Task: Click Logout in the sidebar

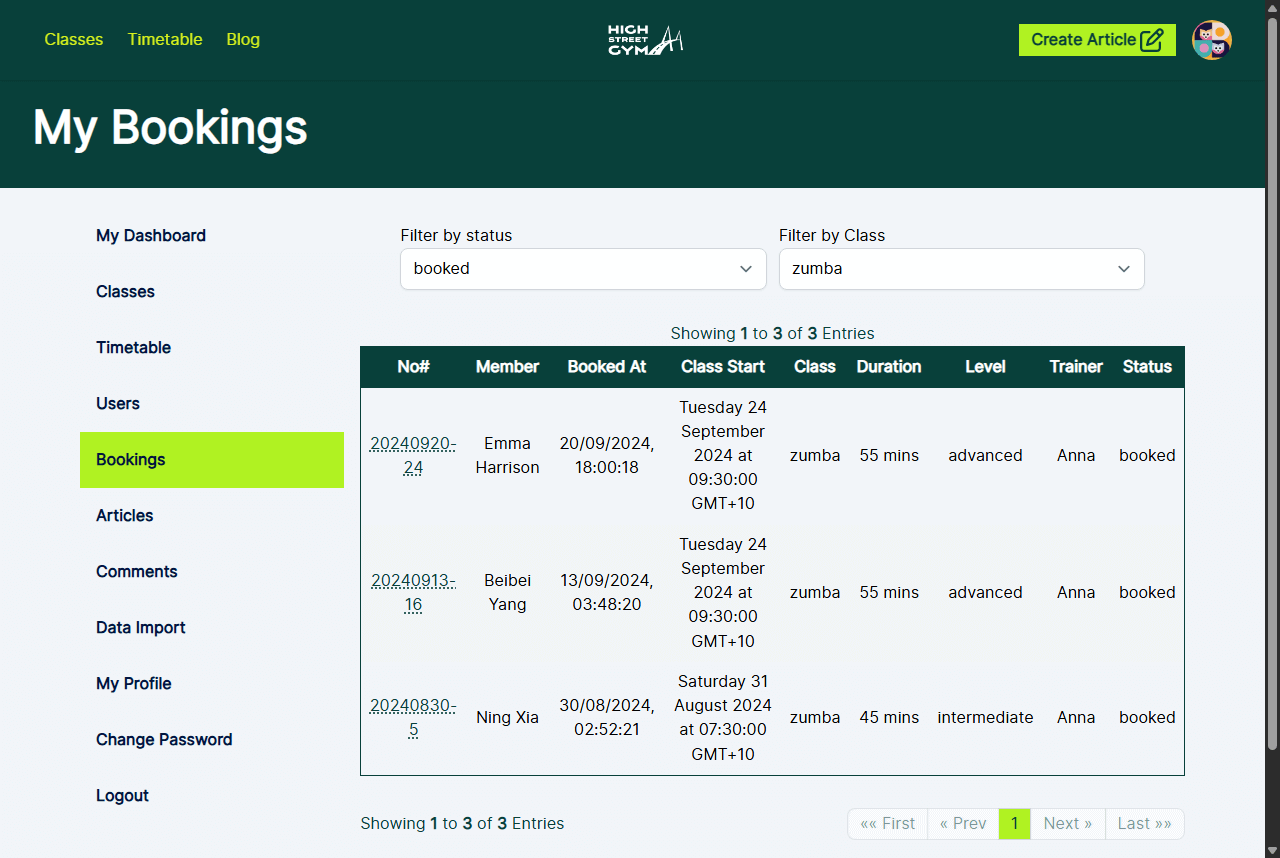Action: [x=122, y=796]
